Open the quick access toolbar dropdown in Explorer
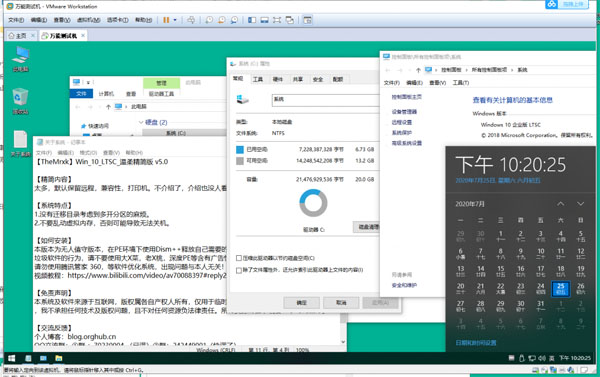 (x=88, y=82)
